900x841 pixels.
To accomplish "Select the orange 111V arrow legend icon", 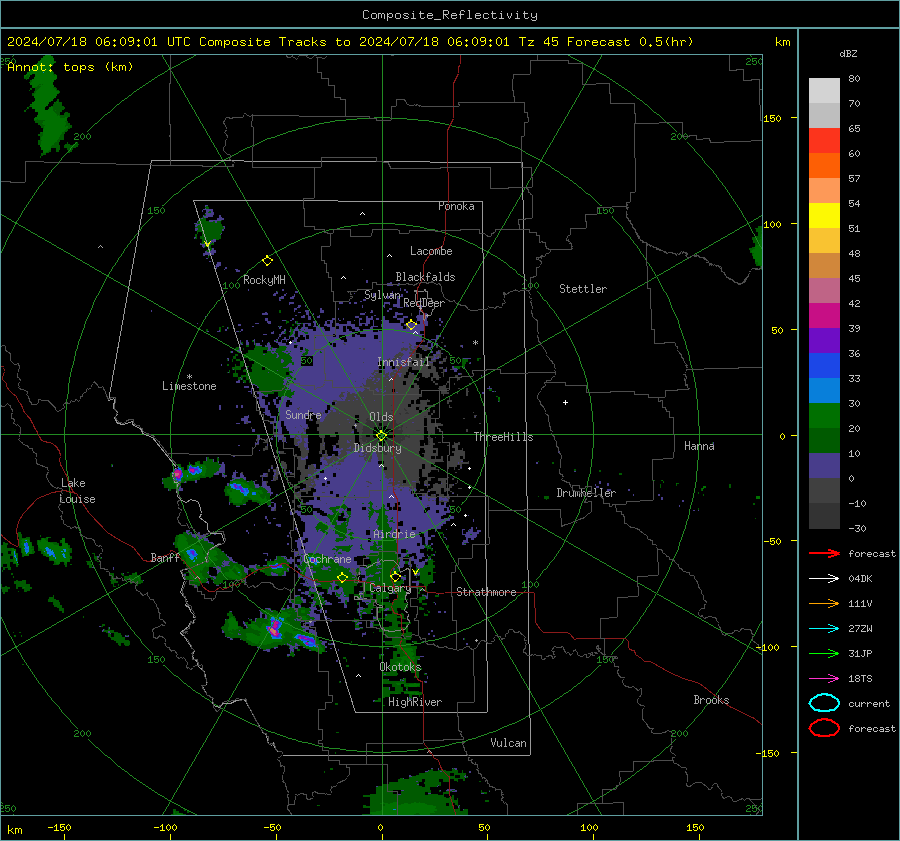I will [824, 603].
